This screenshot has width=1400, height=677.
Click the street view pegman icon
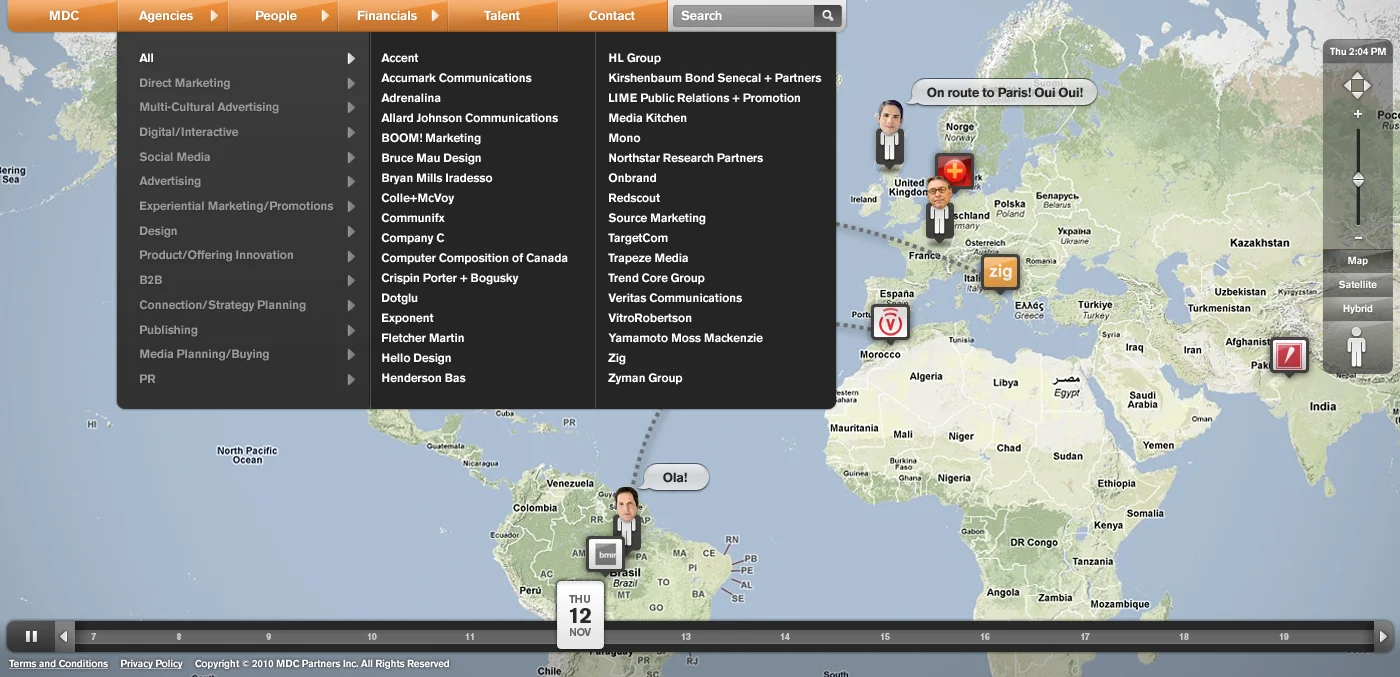(1357, 347)
